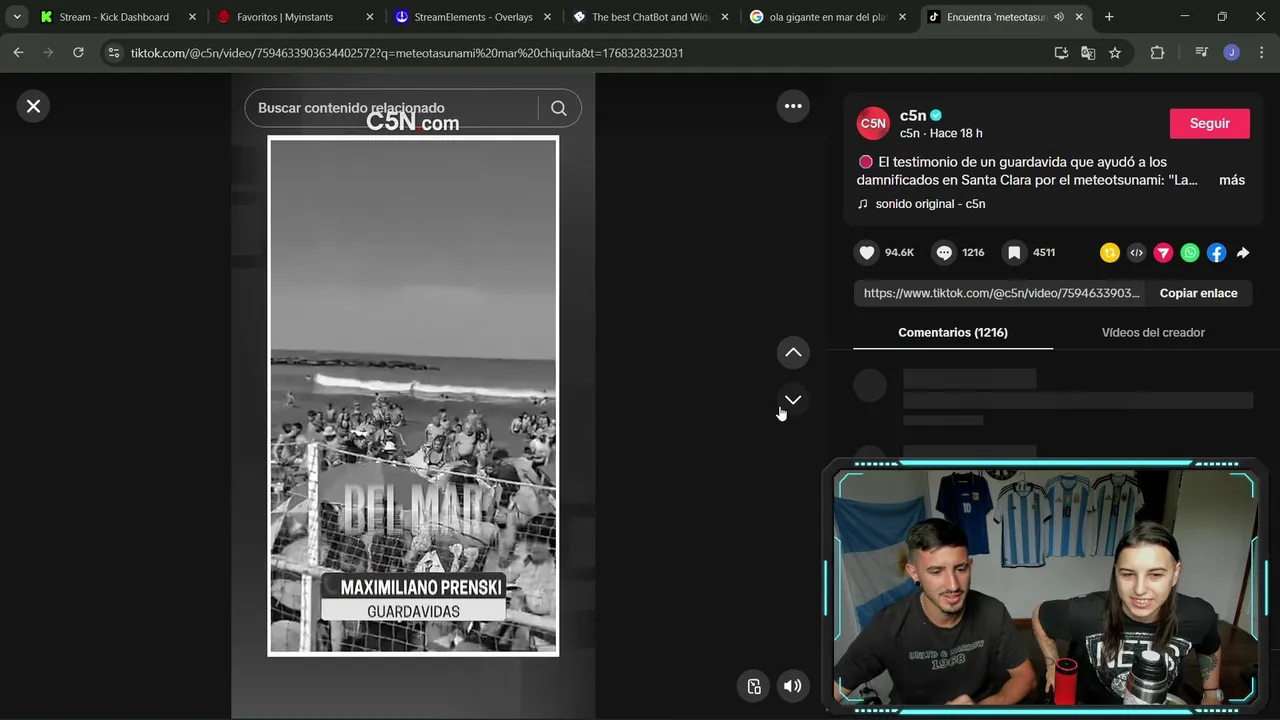The image size is (1280, 720).
Task: Switch to 'ola gigante en mar' Google tab
Action: pos(827,17)
